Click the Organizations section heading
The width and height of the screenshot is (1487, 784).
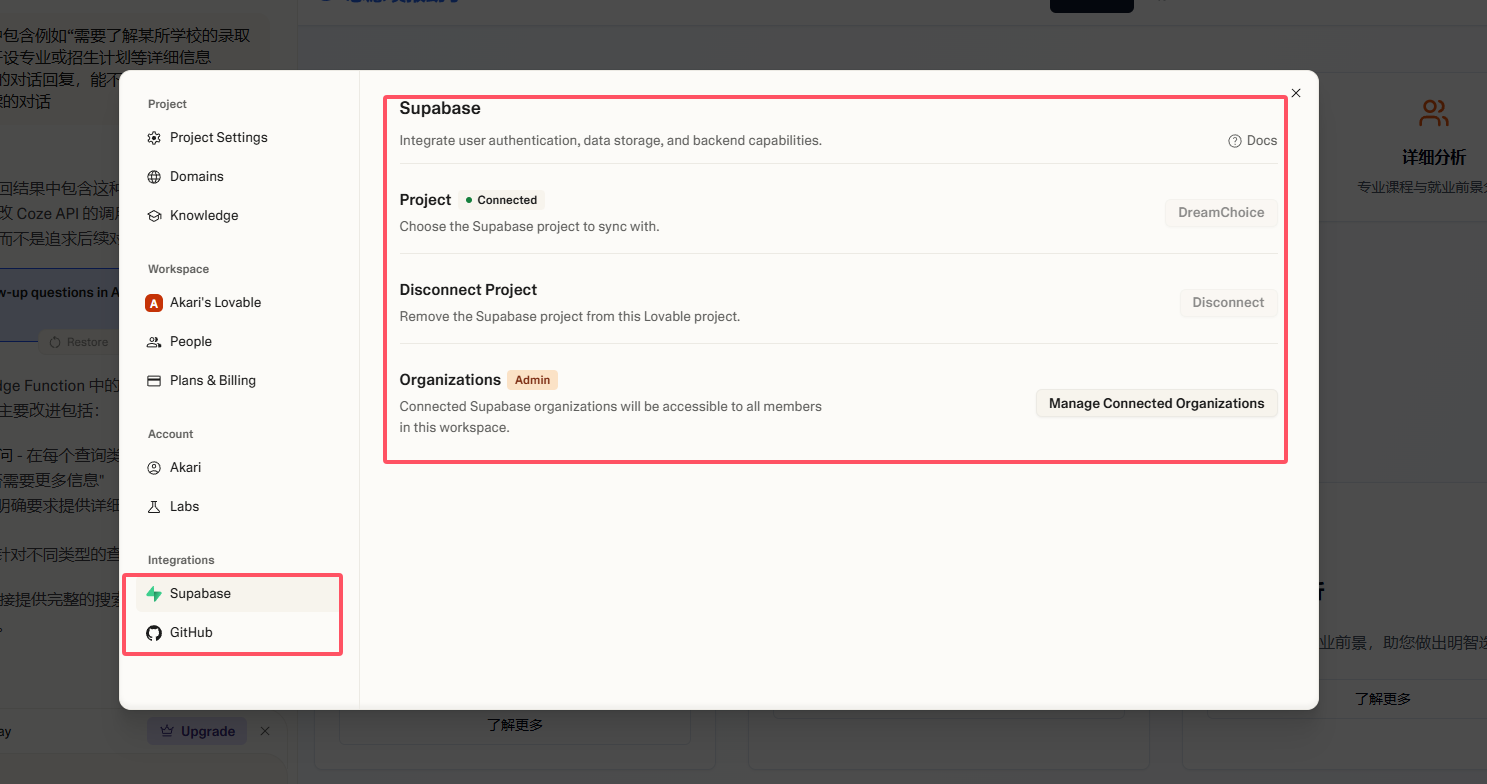click(450, 380)
